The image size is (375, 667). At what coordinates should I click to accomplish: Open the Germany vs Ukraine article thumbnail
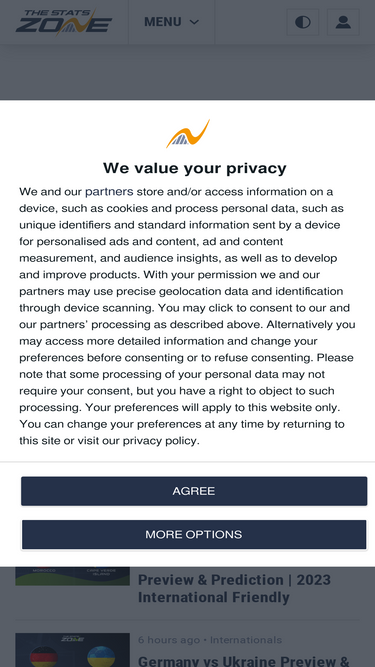pyautogui.click(x=72, y=650)
